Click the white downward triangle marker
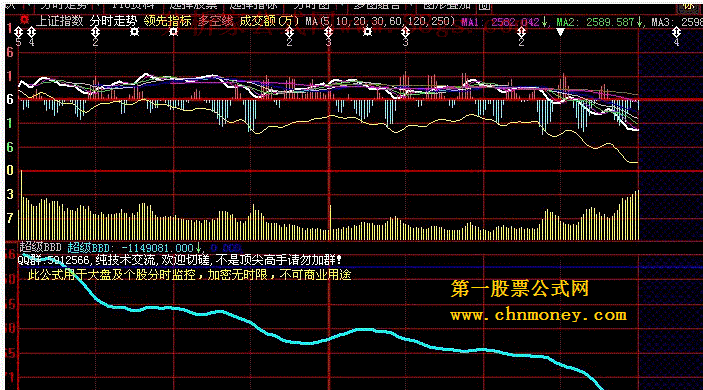 pyautogui.click(x=560, y=32)
